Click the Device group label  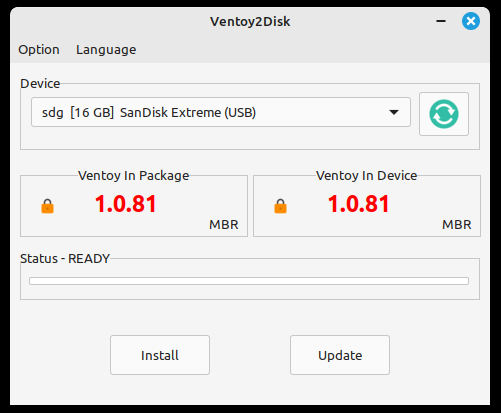[x=40, y=84]
